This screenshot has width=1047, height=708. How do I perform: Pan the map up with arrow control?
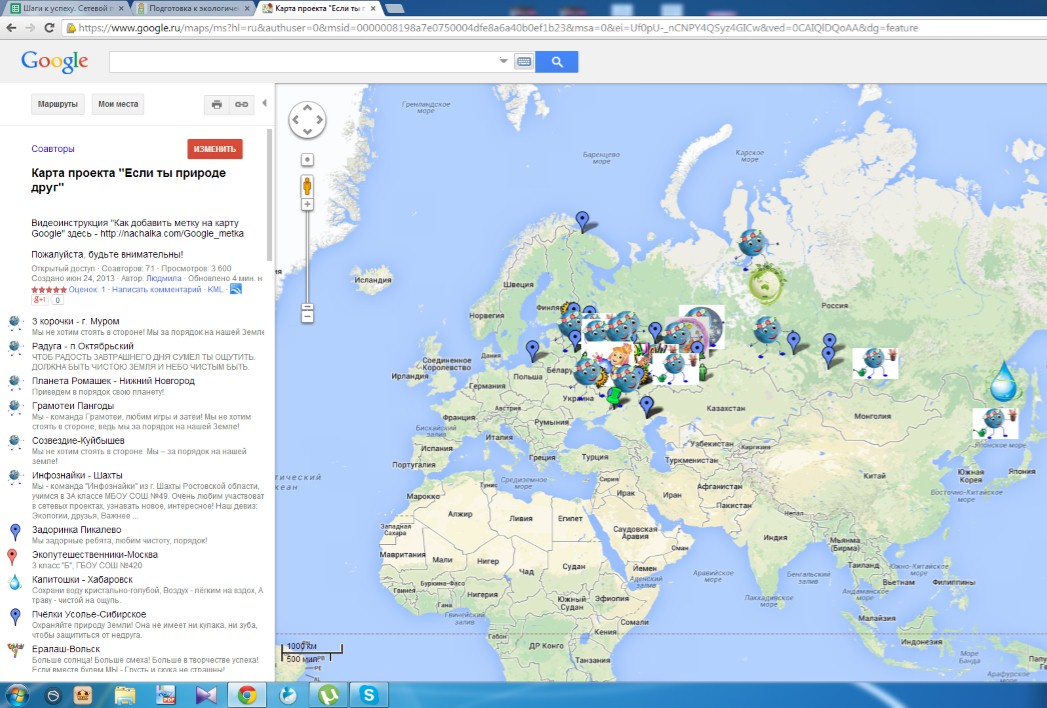(x=307, y=107)
